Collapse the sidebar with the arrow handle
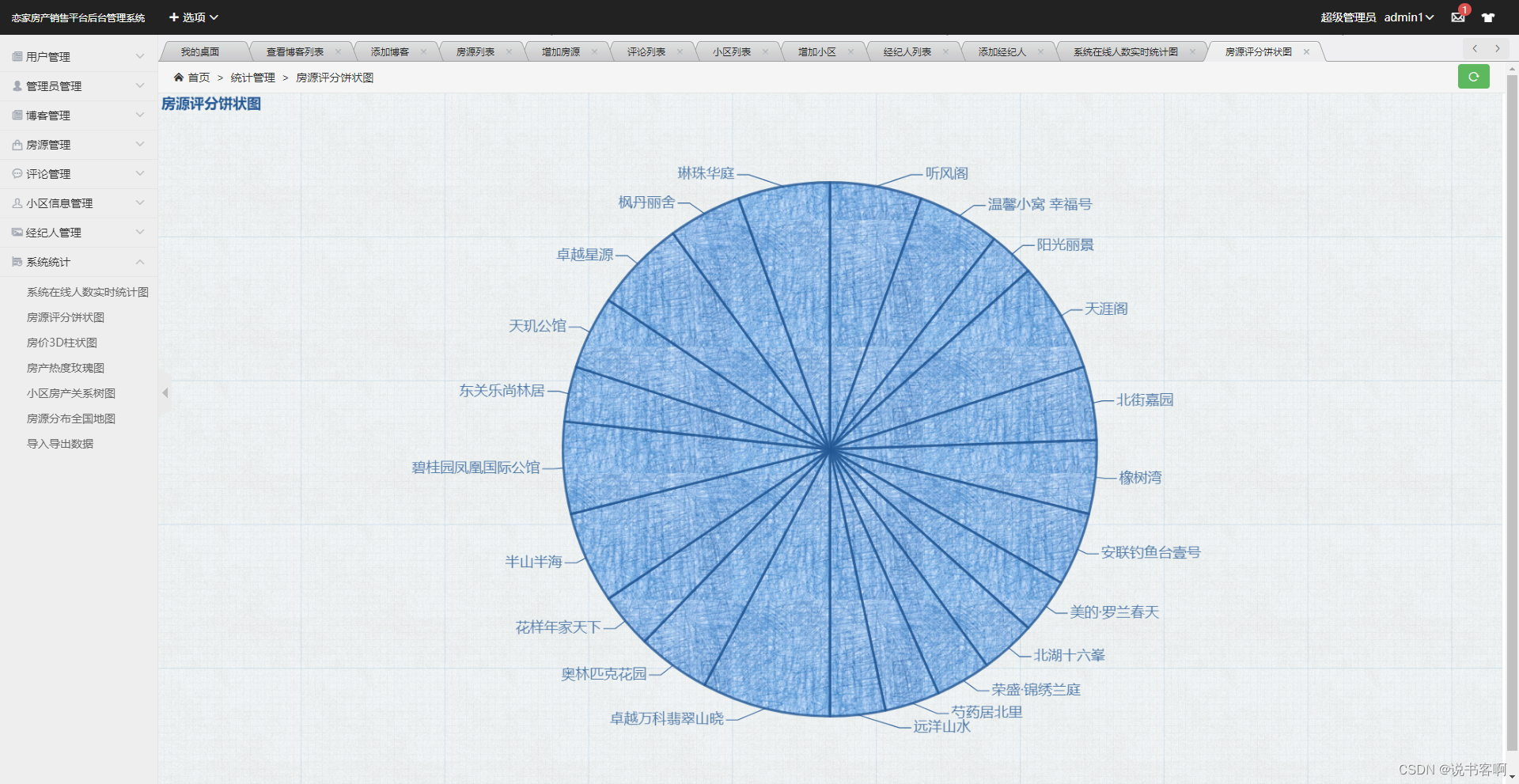The image size is (1519, 784). pyautogui.click(x=165, y=392)
